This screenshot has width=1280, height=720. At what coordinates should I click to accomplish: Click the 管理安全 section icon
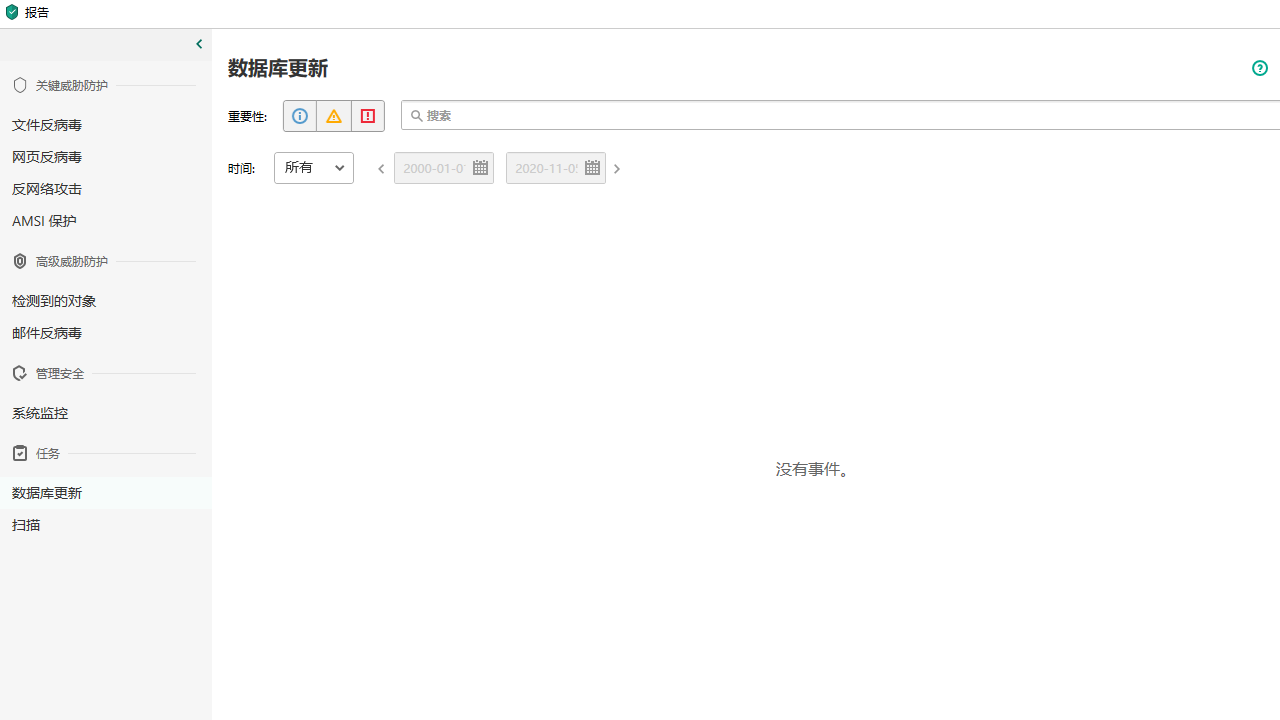click(x=19, y=373)
